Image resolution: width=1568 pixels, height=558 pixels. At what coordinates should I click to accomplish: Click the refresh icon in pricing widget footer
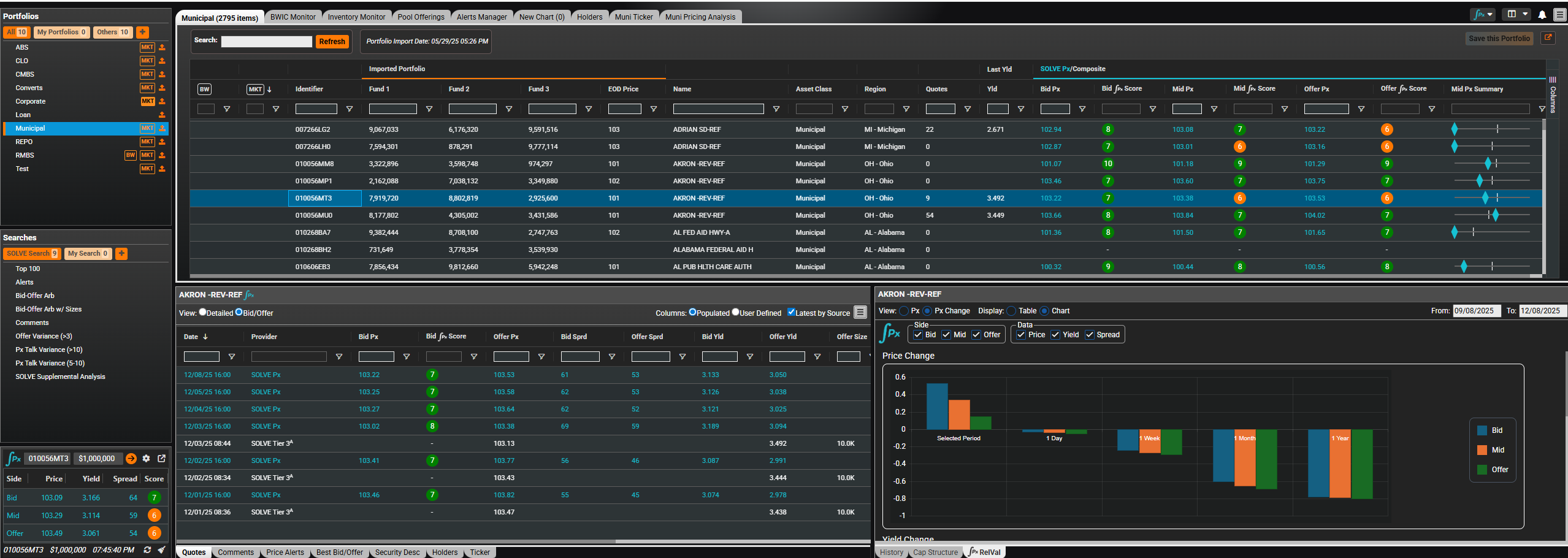click(x=147, y=550)
